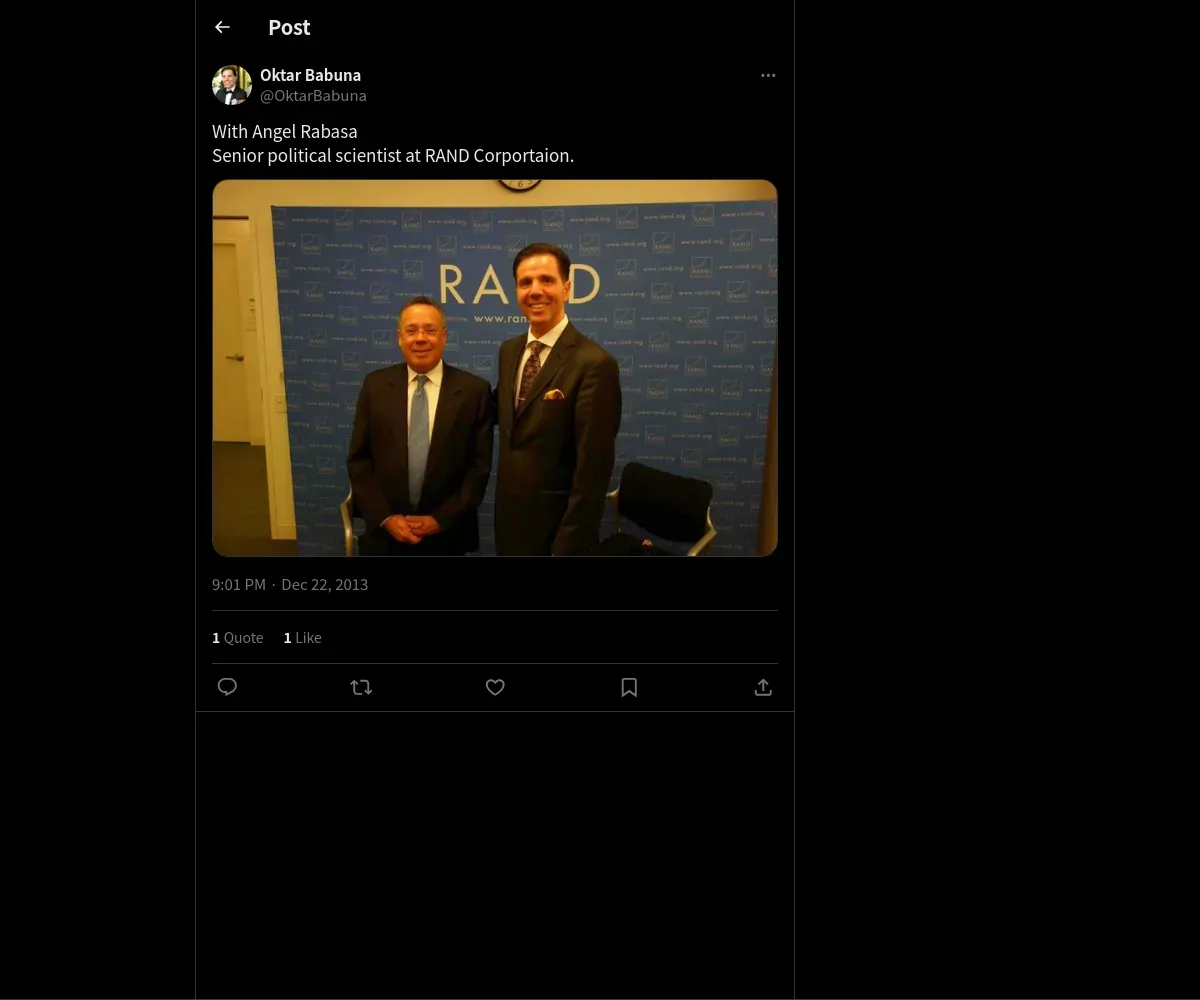View the 1 Like list

[x=303, y=638]
